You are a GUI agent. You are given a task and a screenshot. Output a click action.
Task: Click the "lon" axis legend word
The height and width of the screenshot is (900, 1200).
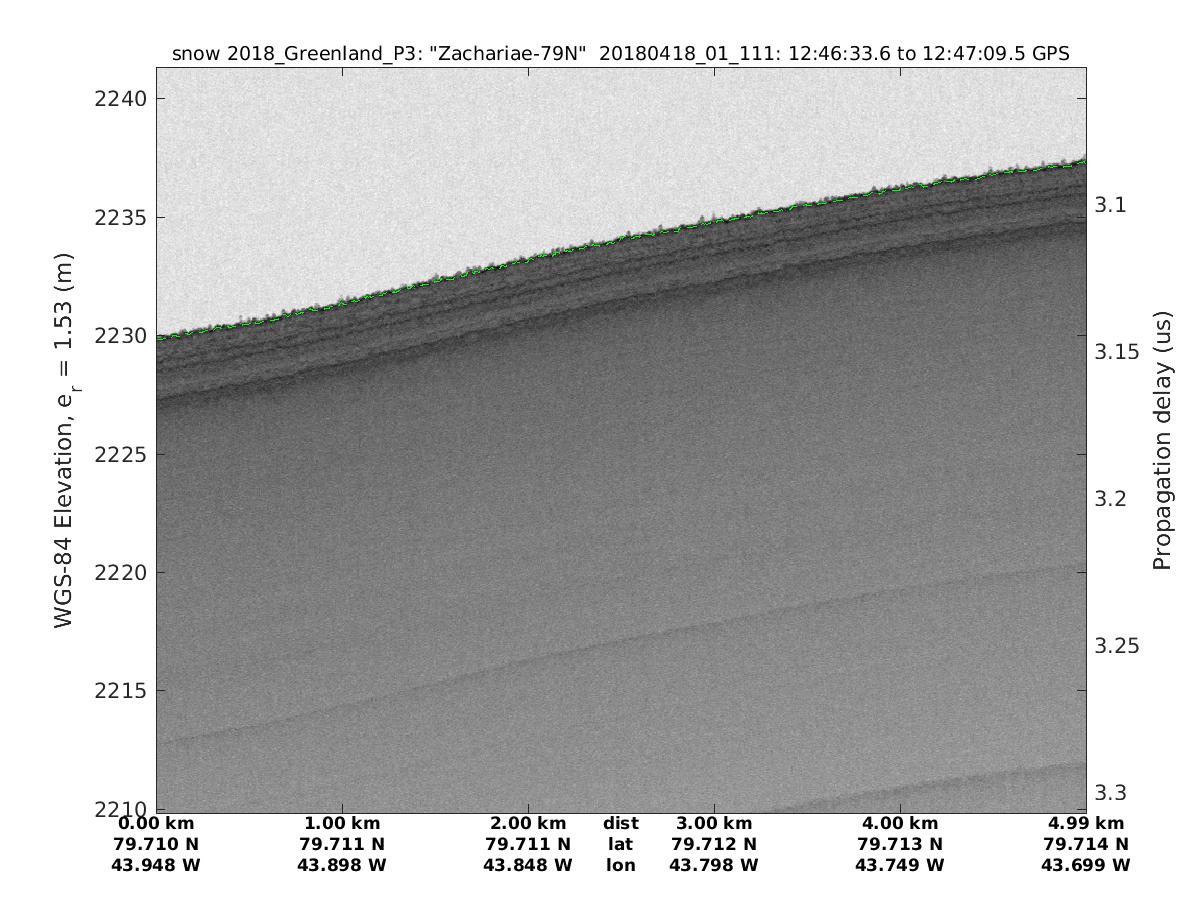(x=621, y=865)
